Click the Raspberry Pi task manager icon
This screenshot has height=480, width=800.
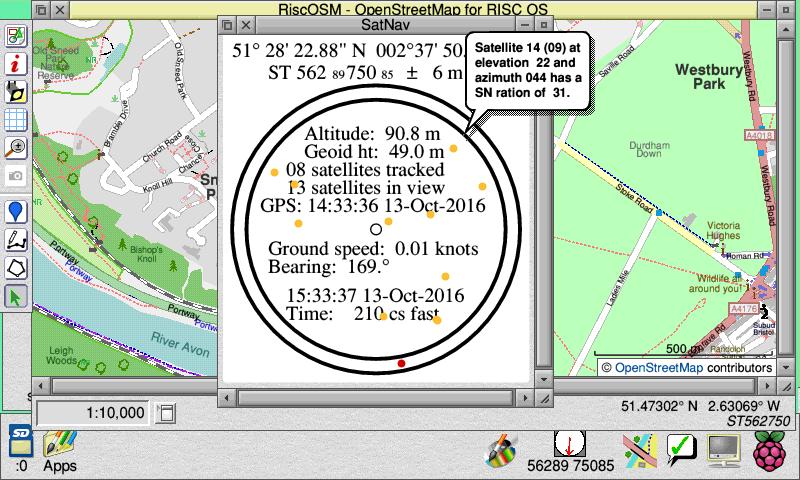[x=770, y=451]
